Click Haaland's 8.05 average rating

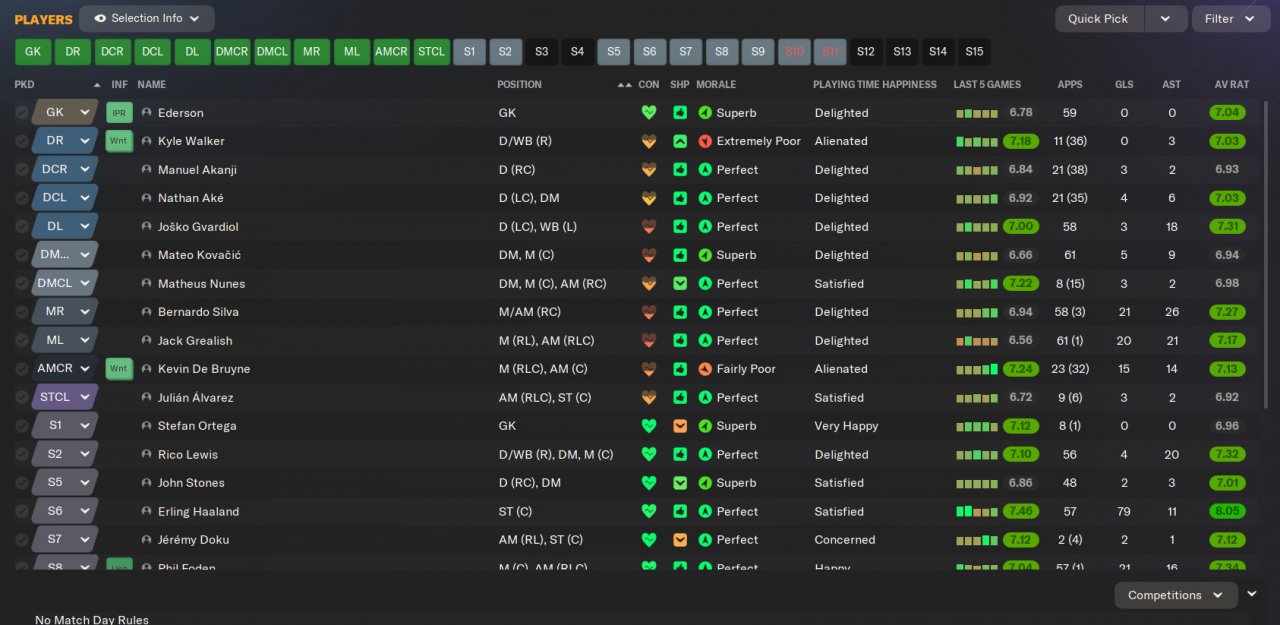tap(1227, 511)
